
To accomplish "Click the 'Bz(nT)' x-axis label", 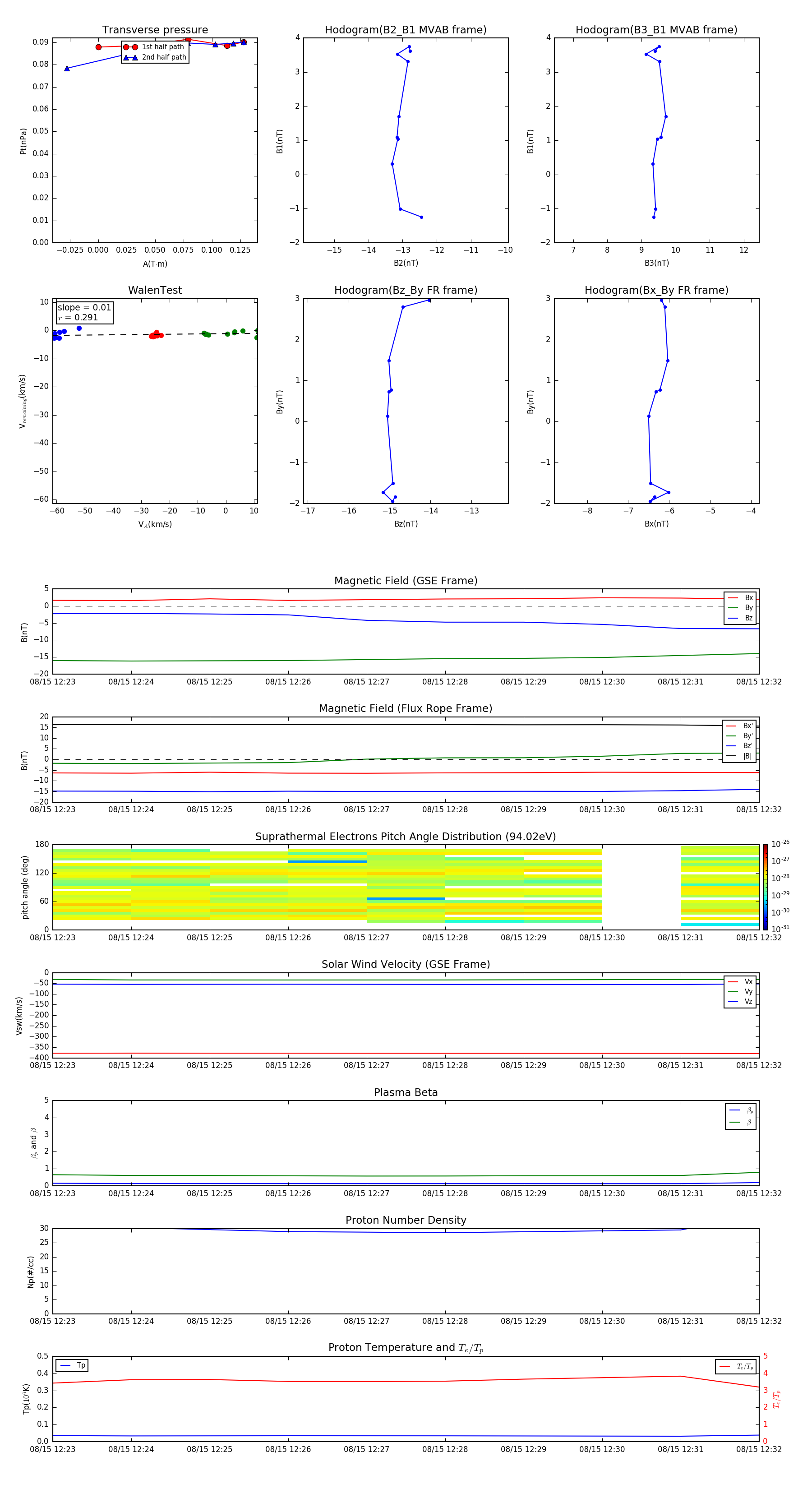I will coord(406,524).
